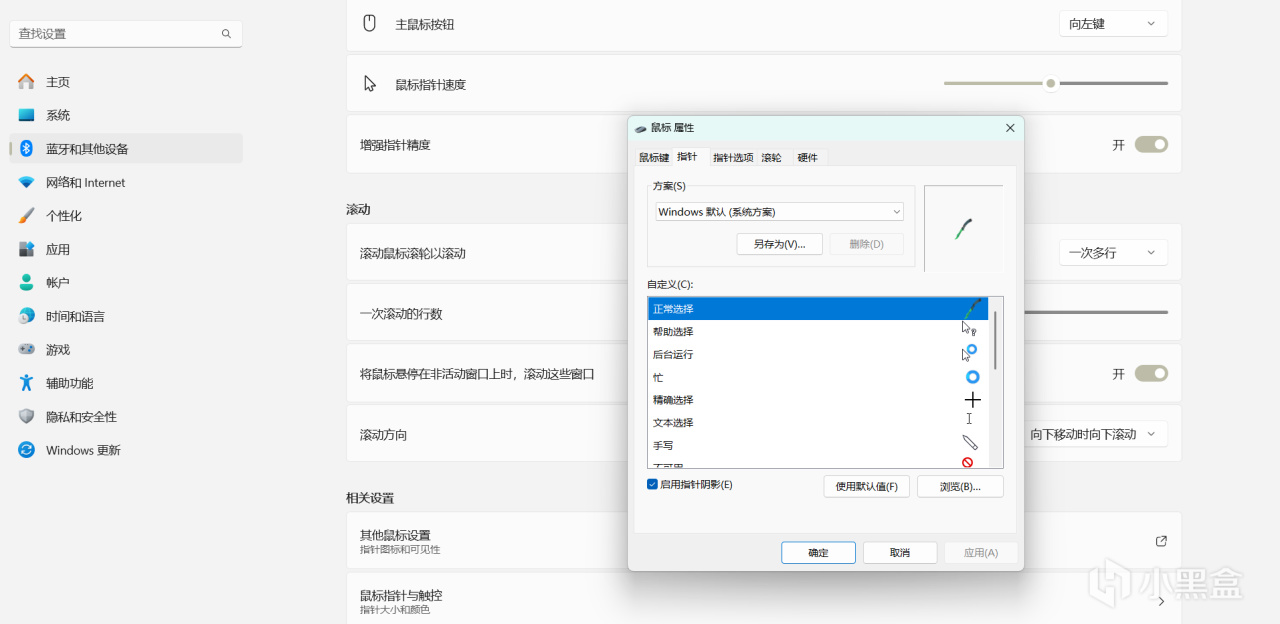
Task: Open the 滚轮 tab
Action: 772,158
